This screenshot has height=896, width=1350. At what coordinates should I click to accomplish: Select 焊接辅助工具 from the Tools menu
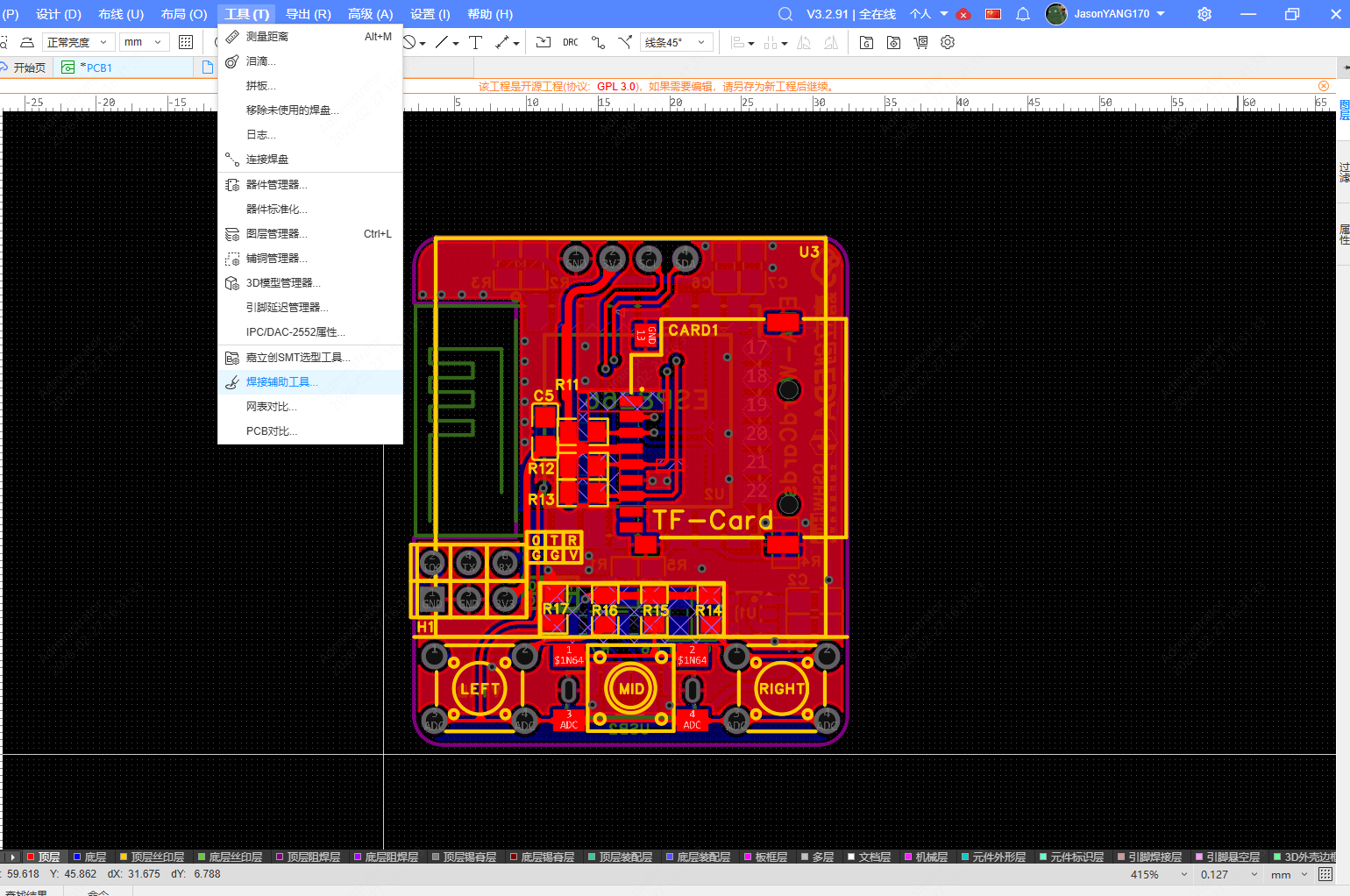pos(281,382)
